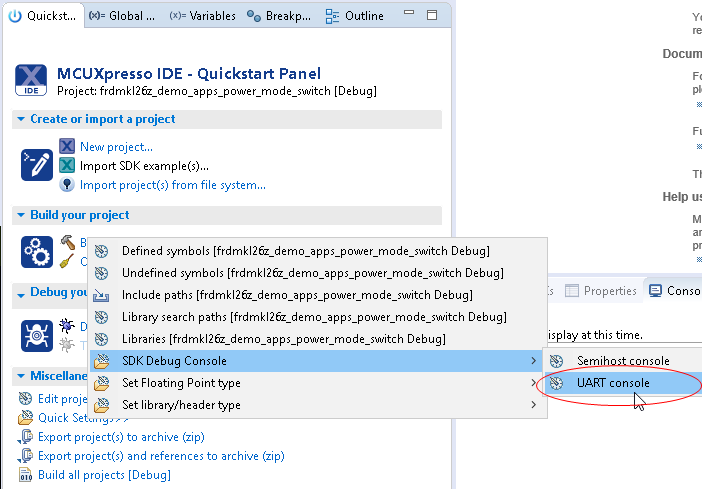Click the Set Floating Point type arrow
The width and height of the screenshot is (702, 489).
tap(533, 382)
